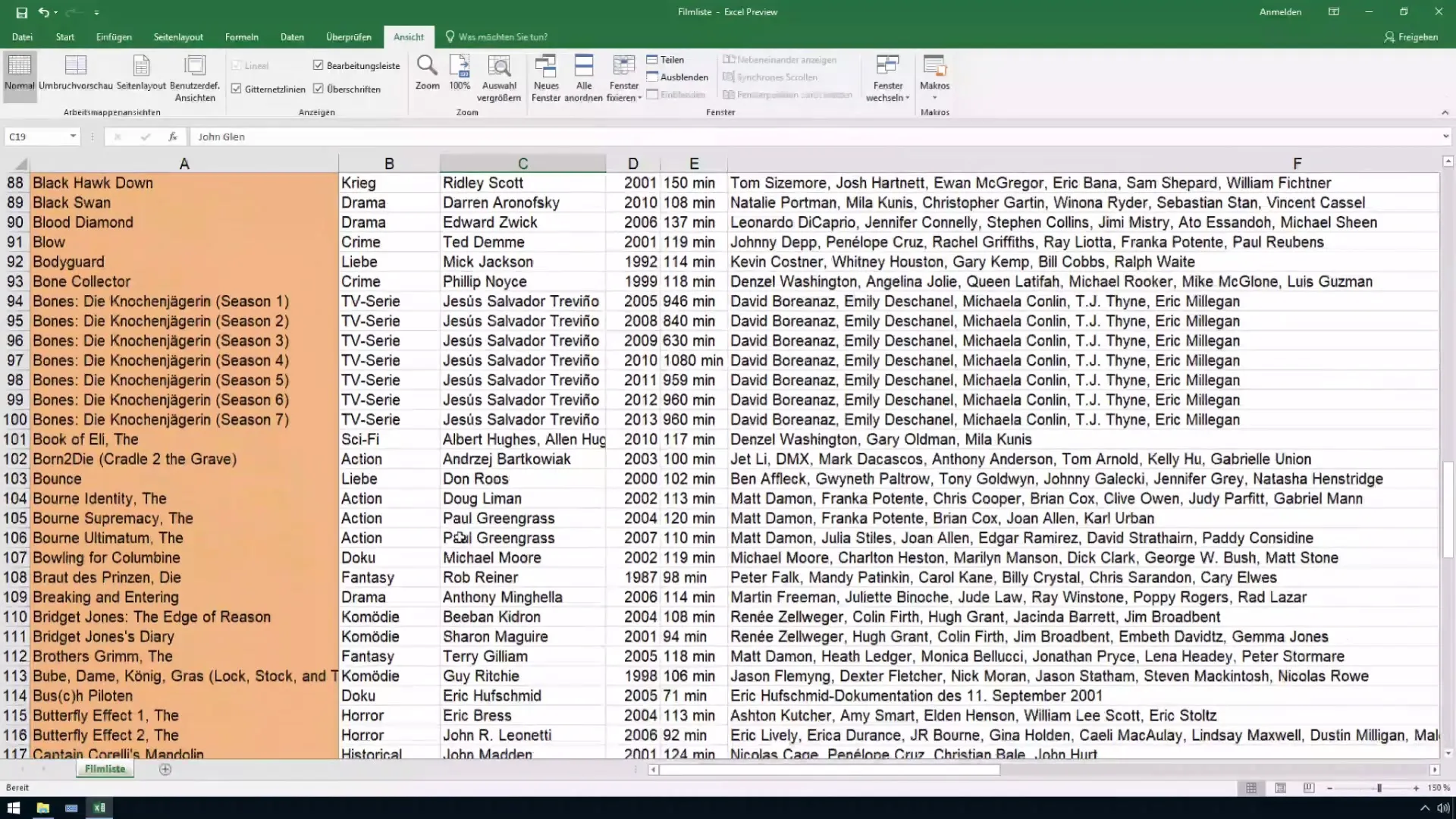Click the Filmliste sheet tab
Screen dimensions: 1456x819
(105, 769)
